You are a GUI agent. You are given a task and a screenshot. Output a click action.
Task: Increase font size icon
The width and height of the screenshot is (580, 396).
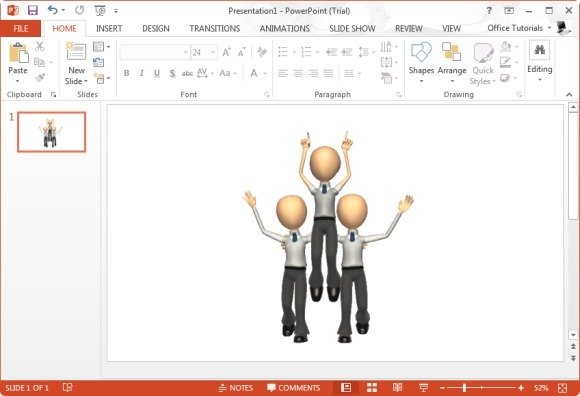coord(226,53)
